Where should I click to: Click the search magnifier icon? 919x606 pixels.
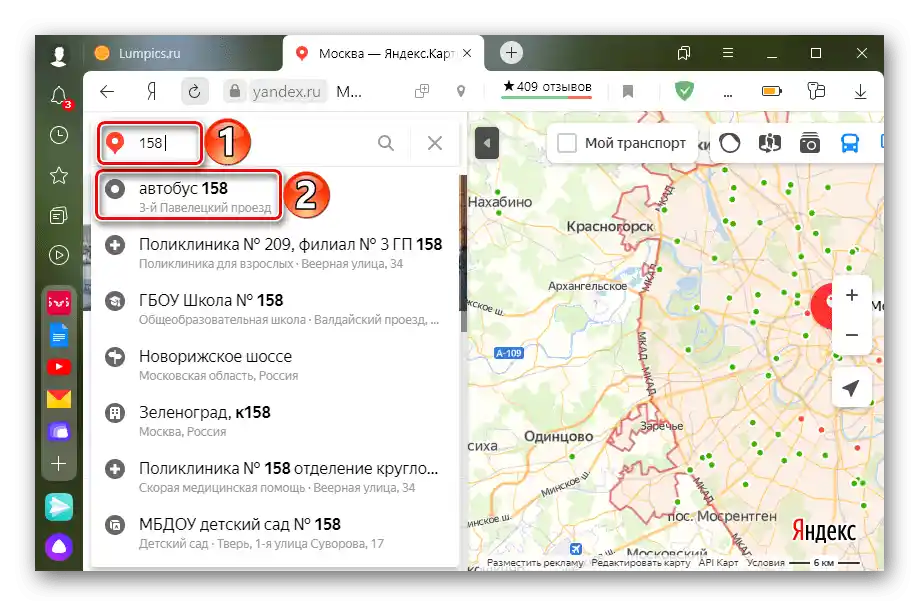point(386,142)
